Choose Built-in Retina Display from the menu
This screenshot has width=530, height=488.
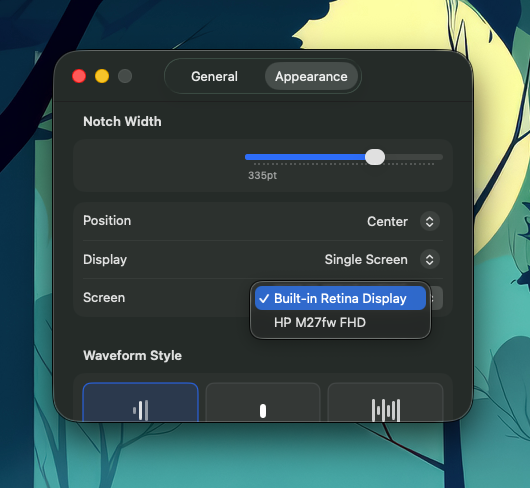[x=340, y=298]
